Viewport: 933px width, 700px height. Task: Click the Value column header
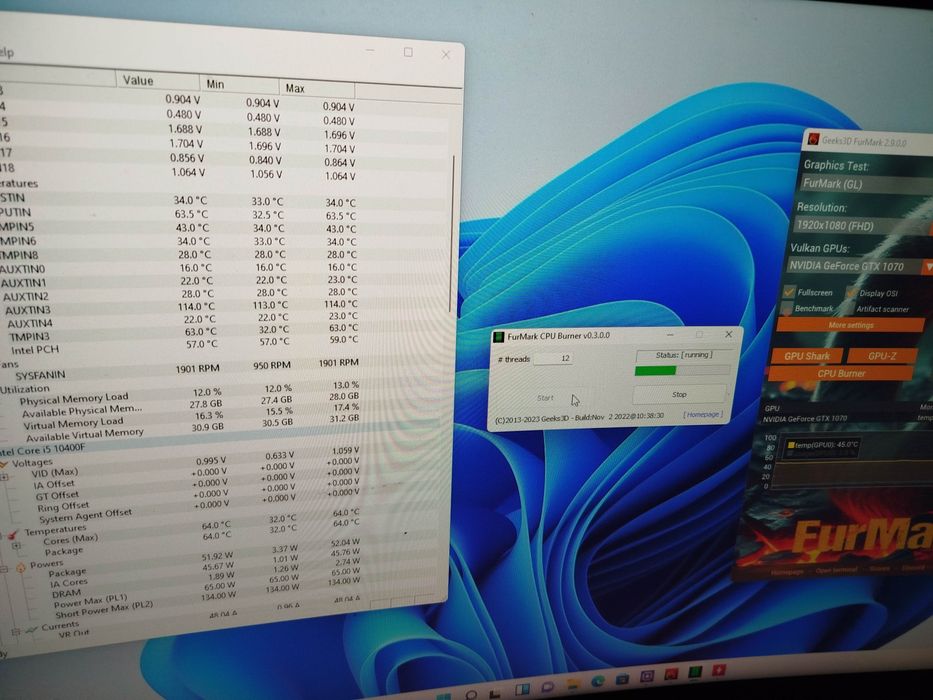pyautogui.click(x=157, y=80)
